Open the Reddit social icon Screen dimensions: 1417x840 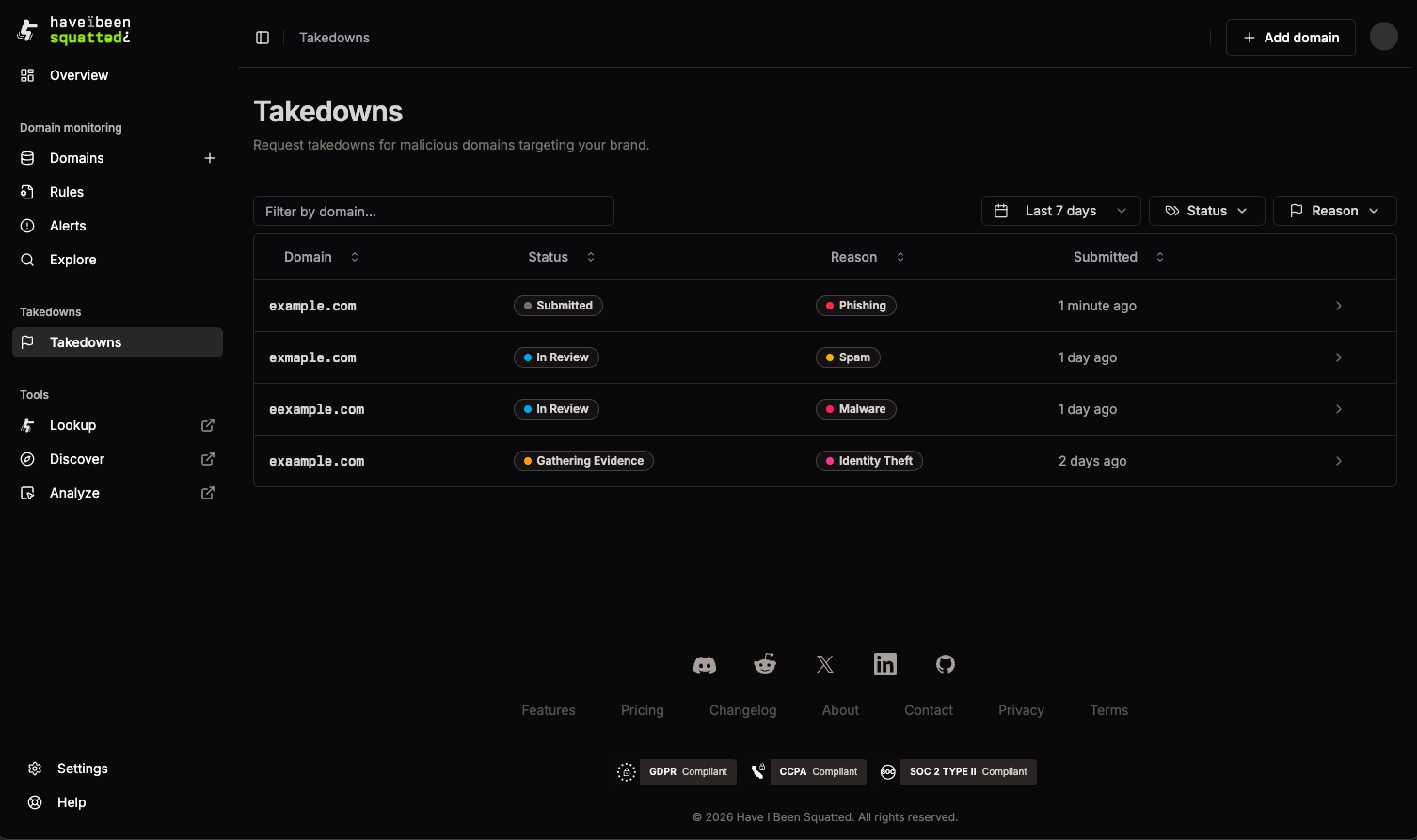tap(765, 664)
